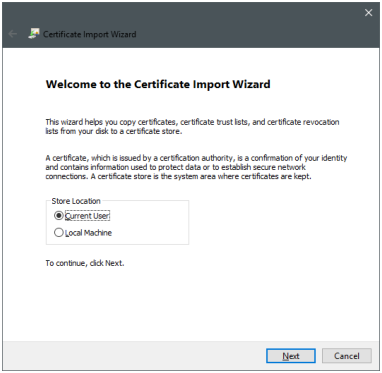Cancel the Certificate Import Wizard

(347, 356)
